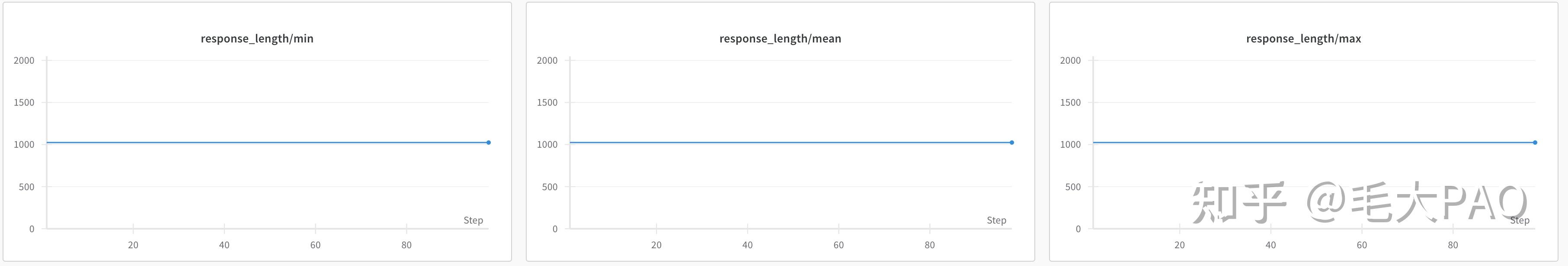Click the Step axis label in the mean chart
This screenshot has height=266, width=1568.
996,220
